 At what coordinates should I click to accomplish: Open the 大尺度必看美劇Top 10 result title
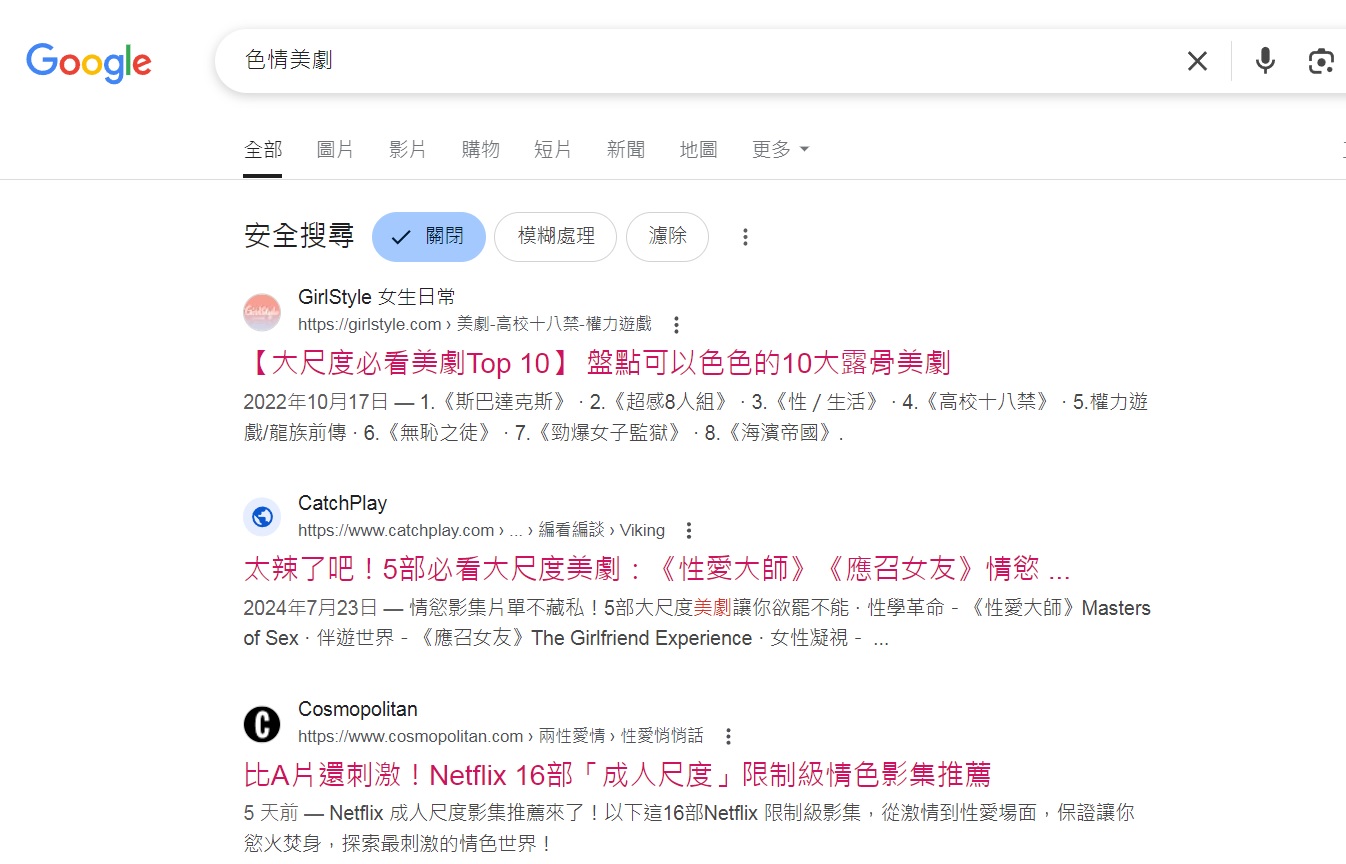click(x=597, y=362)
